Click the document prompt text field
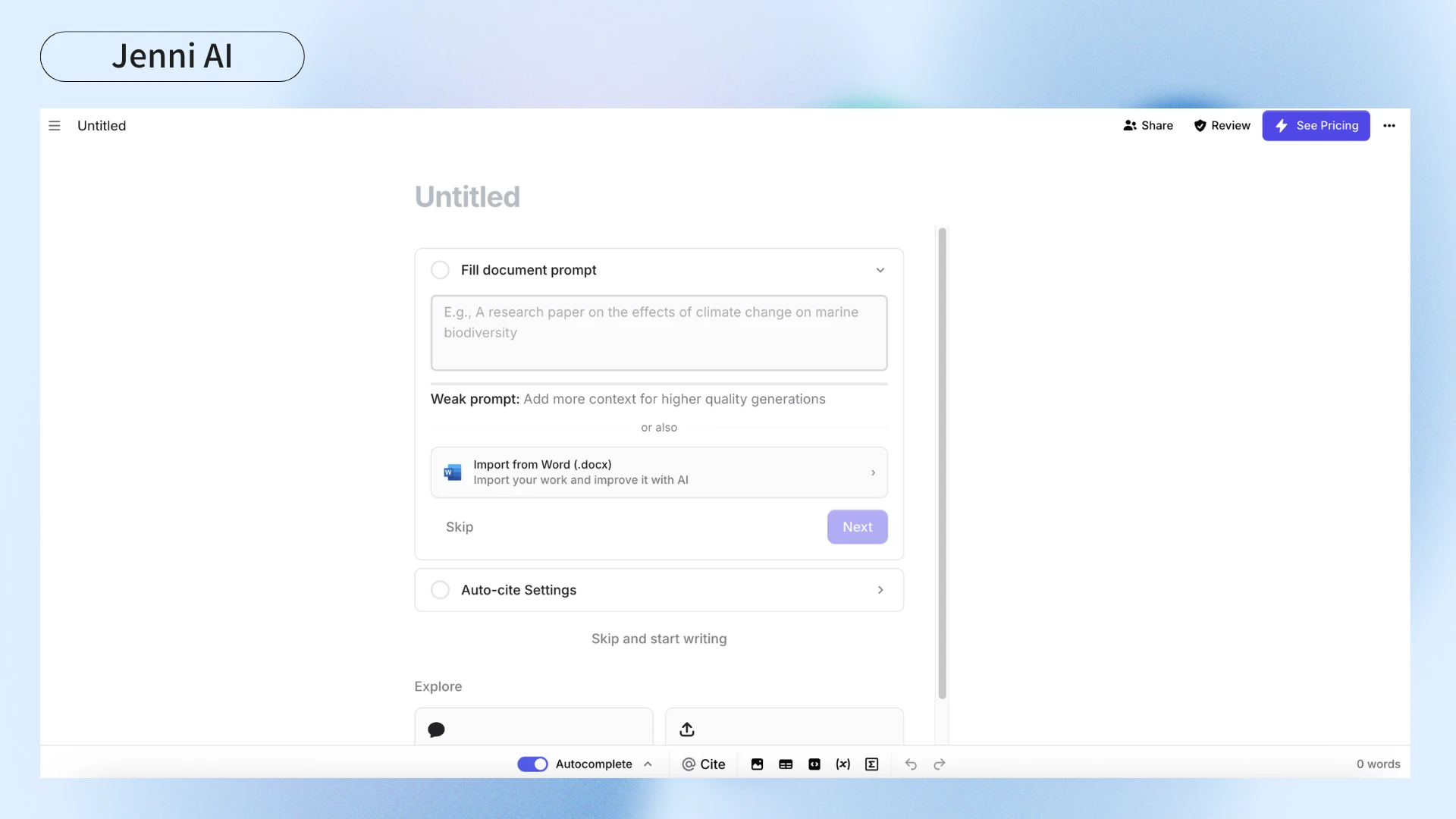This screenshot has width=1456, height=819. (x=659, y=333)
